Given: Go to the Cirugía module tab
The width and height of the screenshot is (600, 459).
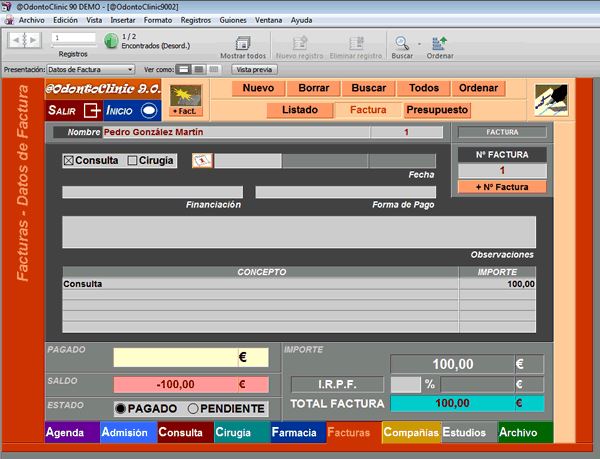Looking at the screenshot, I should point(242,432).
